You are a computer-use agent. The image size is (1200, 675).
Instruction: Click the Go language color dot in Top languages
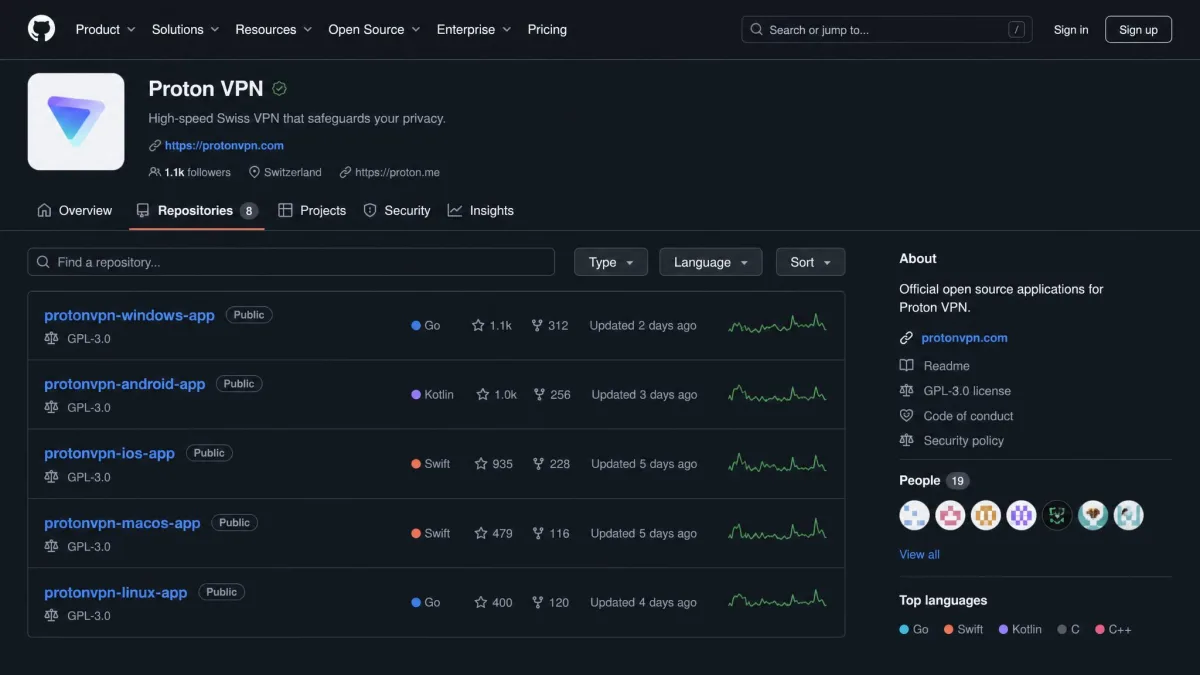[x=904, y=630]
